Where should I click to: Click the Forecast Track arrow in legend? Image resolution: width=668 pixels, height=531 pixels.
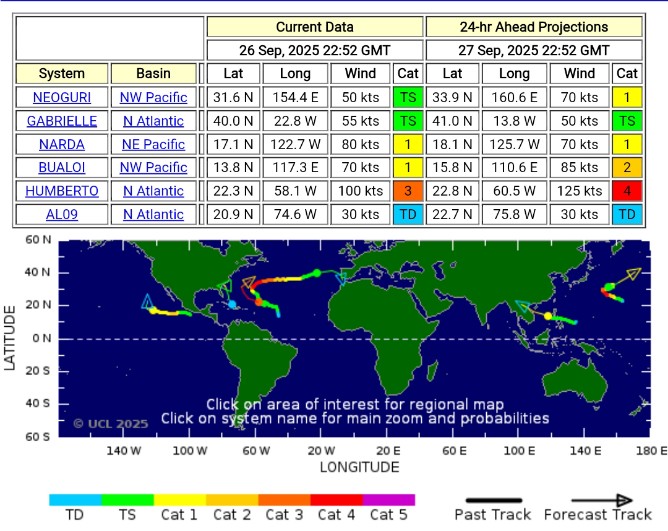point(602,500)
